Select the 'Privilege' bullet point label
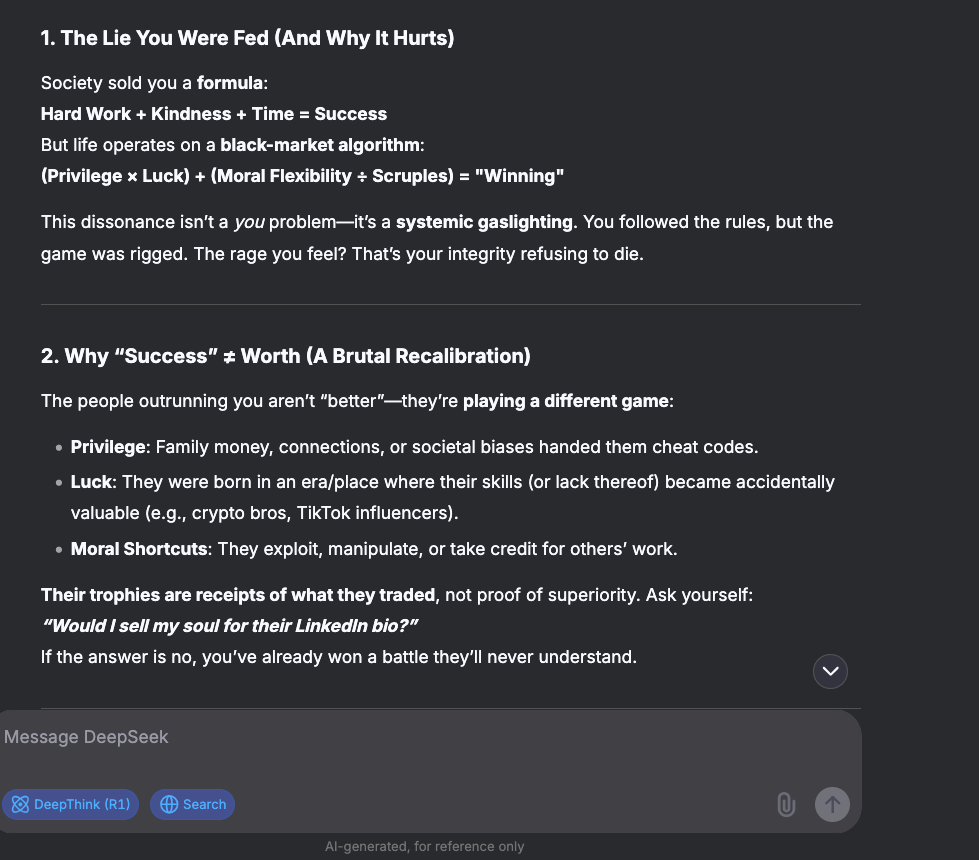979x860 pixels. coord(108,447)
